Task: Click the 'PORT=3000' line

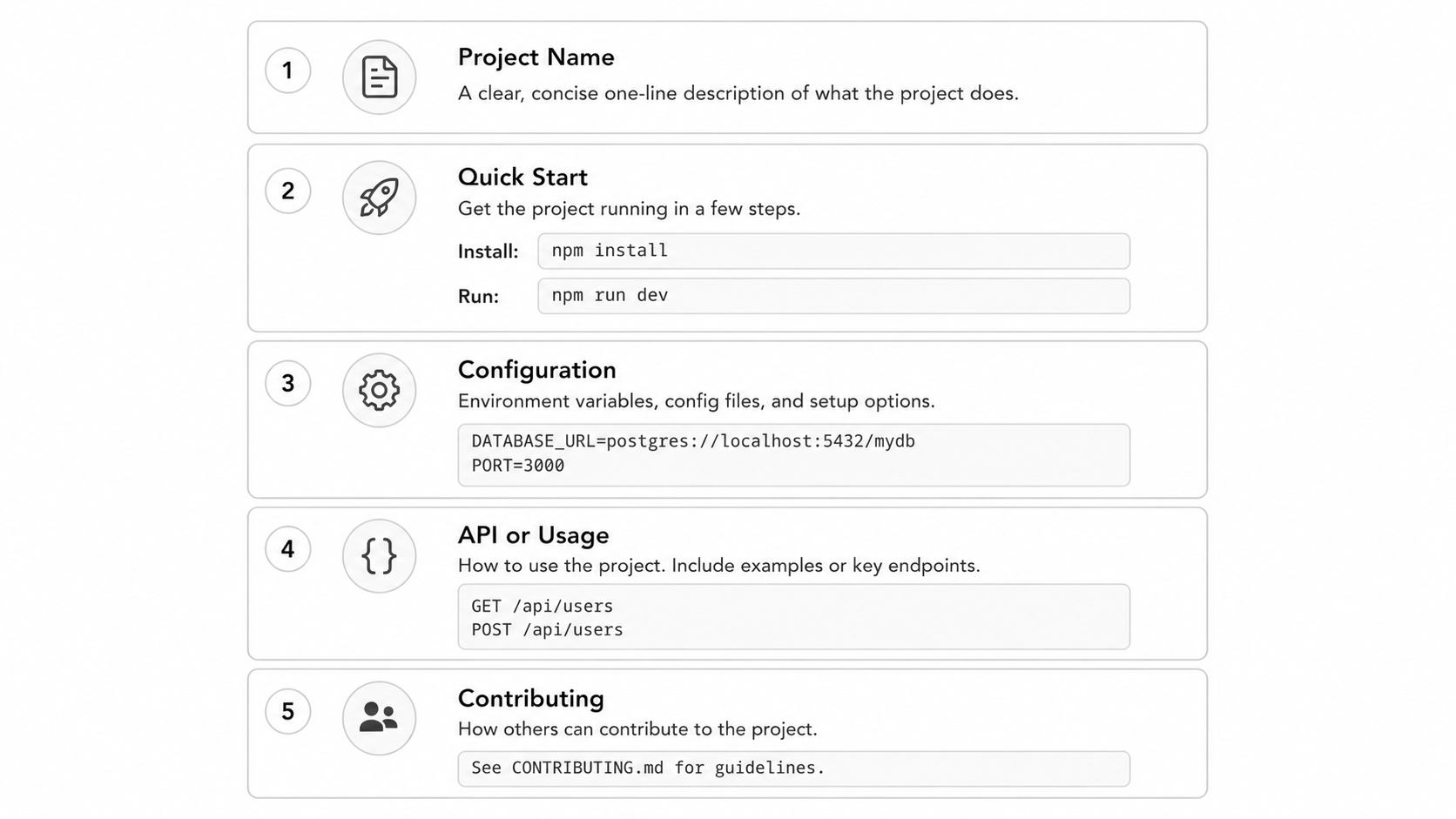Action: coord(518,466)
